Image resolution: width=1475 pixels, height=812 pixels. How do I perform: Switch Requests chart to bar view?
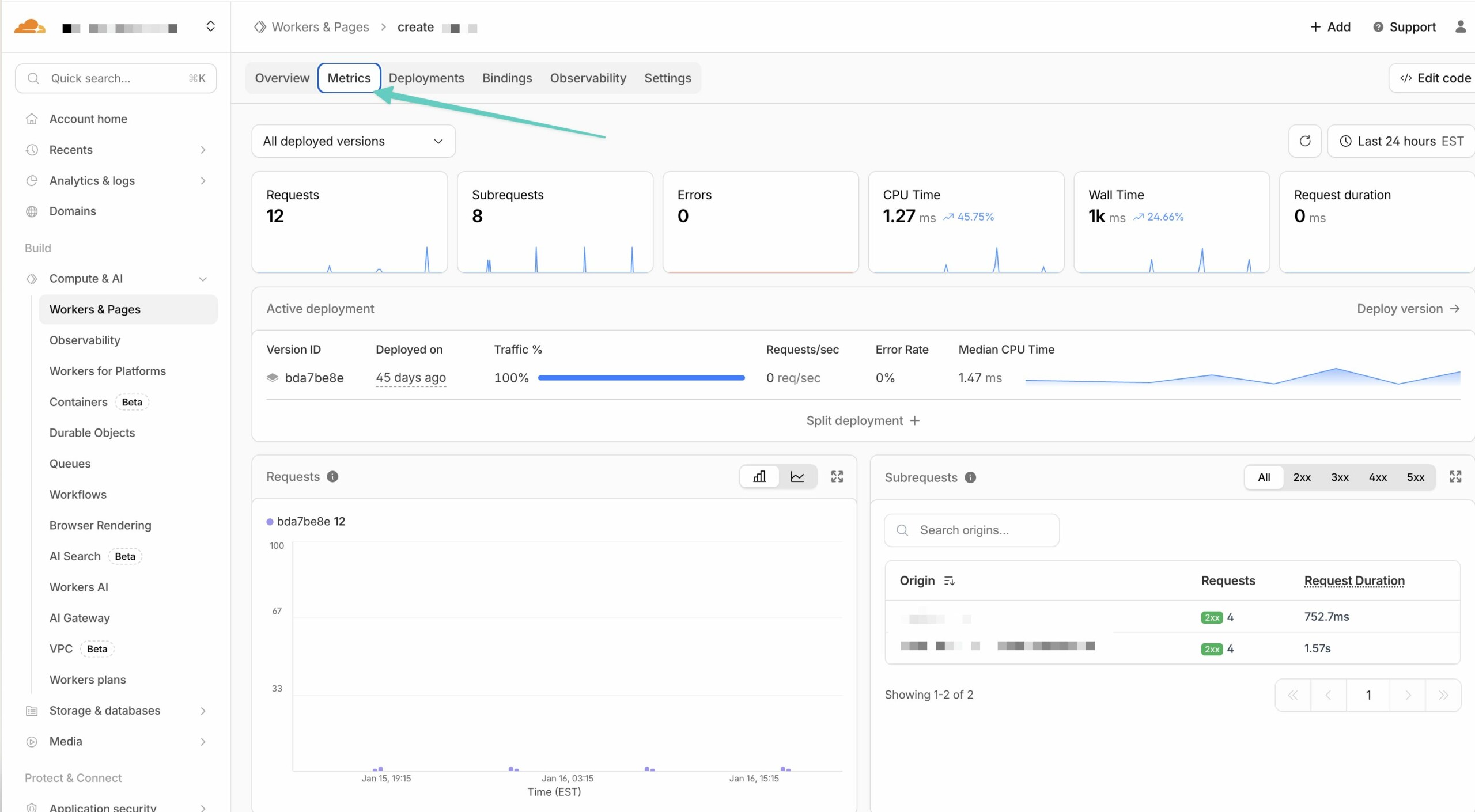[x=759, y=477]
